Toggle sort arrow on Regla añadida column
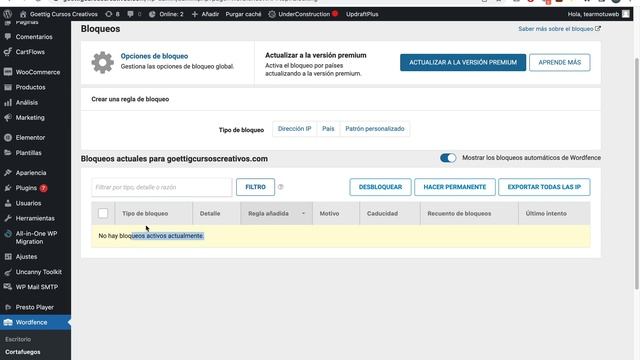The width and height of the screenshot is (640, 360). [x=303, y=213]
